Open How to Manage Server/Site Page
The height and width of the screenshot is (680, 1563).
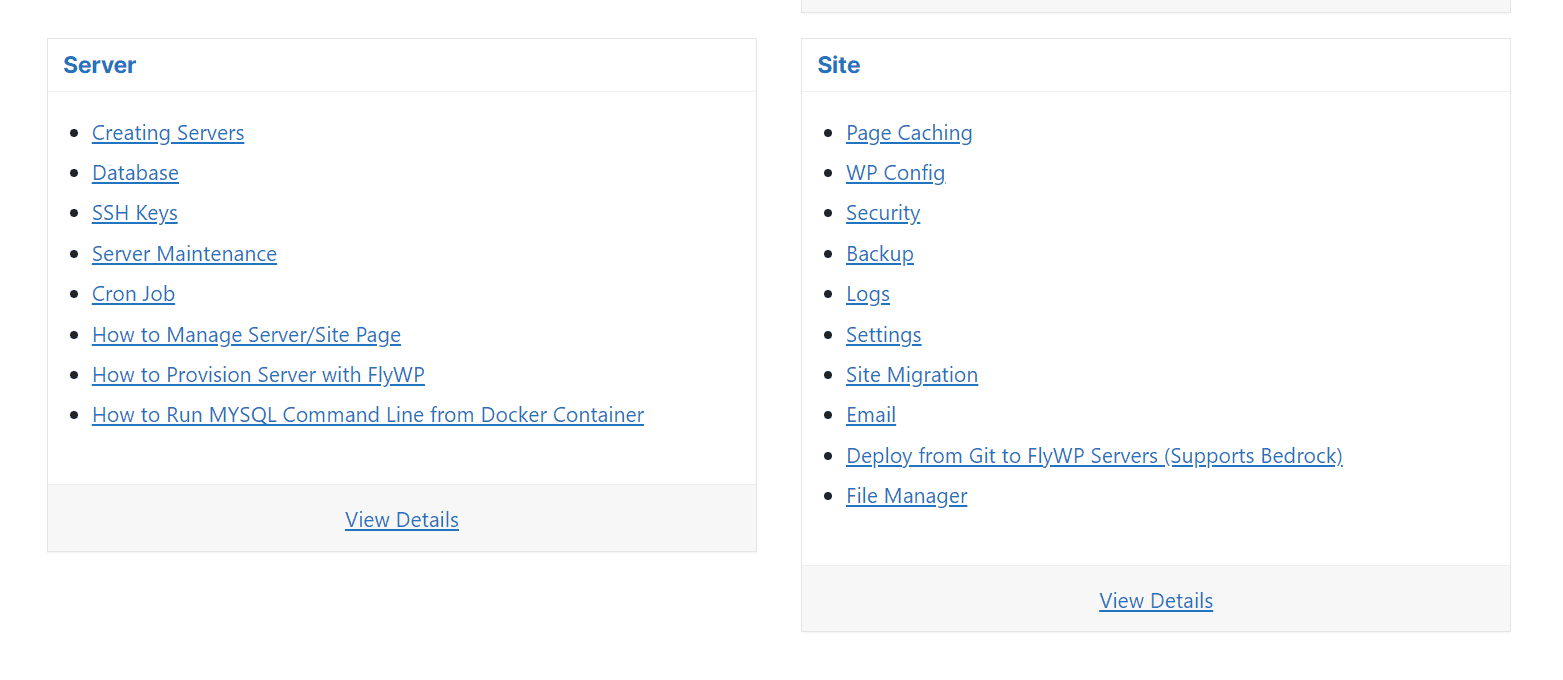coord(246,335)
